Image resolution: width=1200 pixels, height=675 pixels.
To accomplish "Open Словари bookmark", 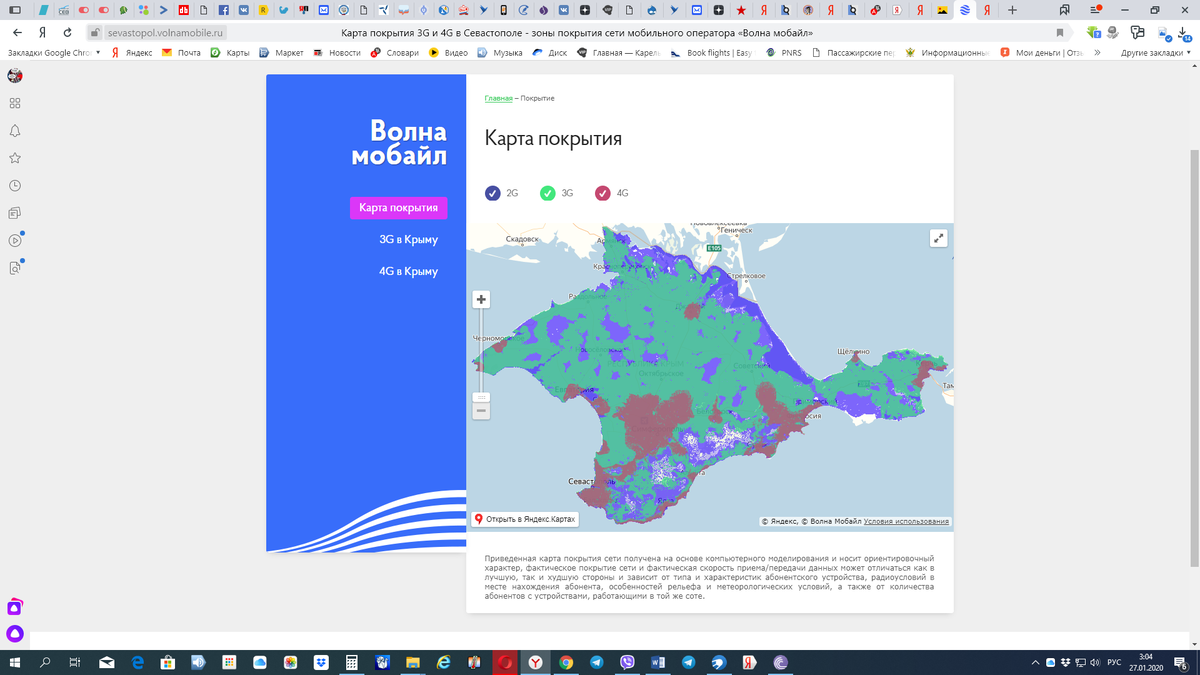I will point(395,52).
